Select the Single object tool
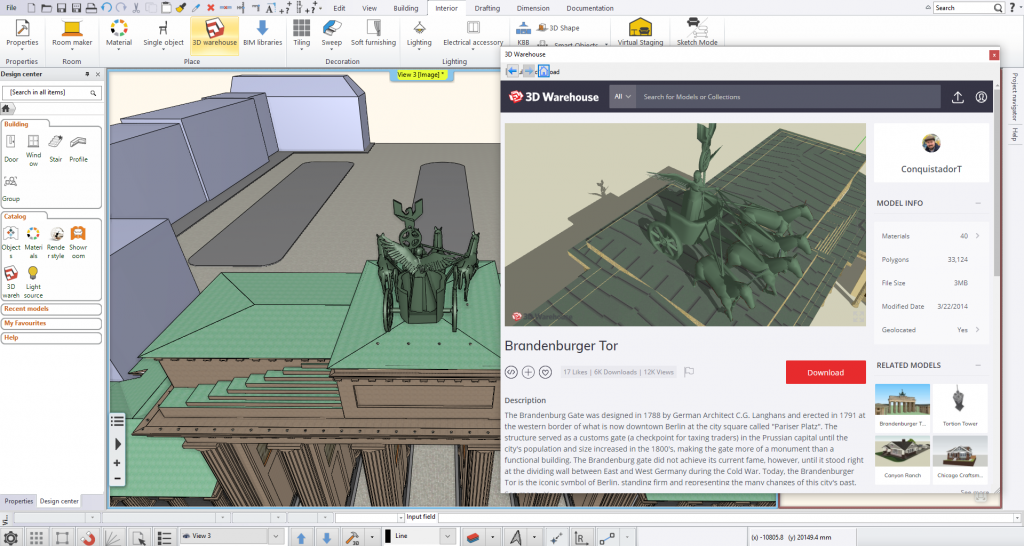The height and width of the screenshot is (546, 1024). tap(163, 33)
